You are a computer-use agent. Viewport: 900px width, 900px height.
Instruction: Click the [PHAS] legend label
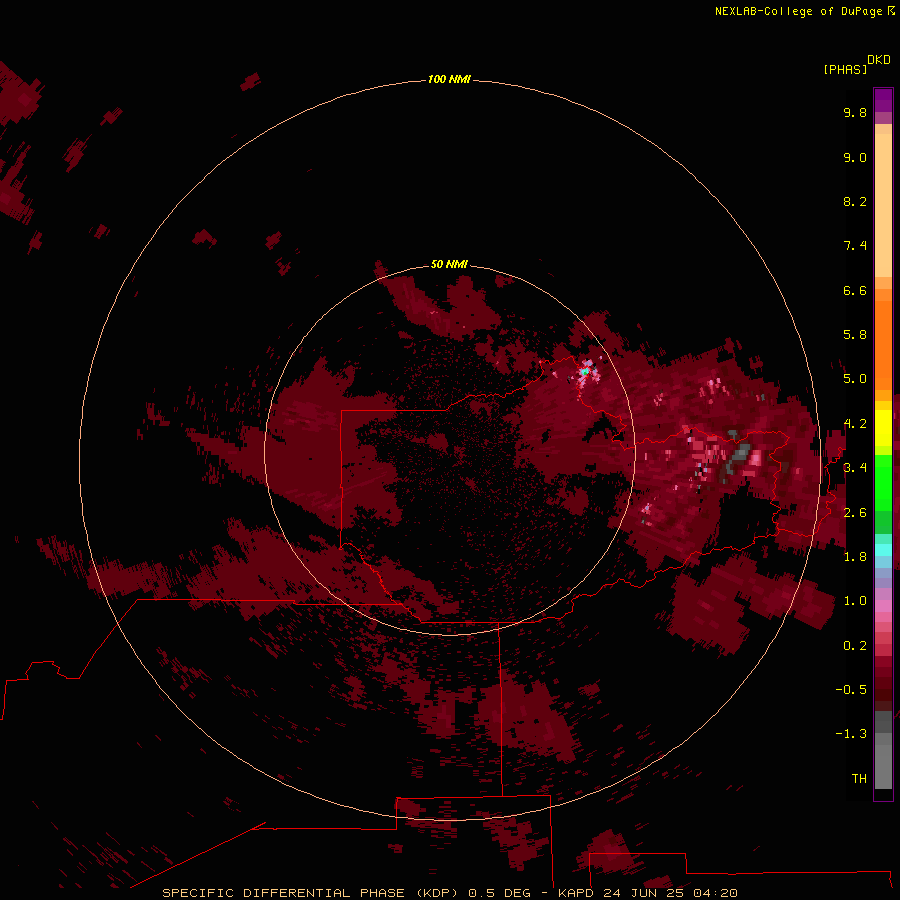845,69
